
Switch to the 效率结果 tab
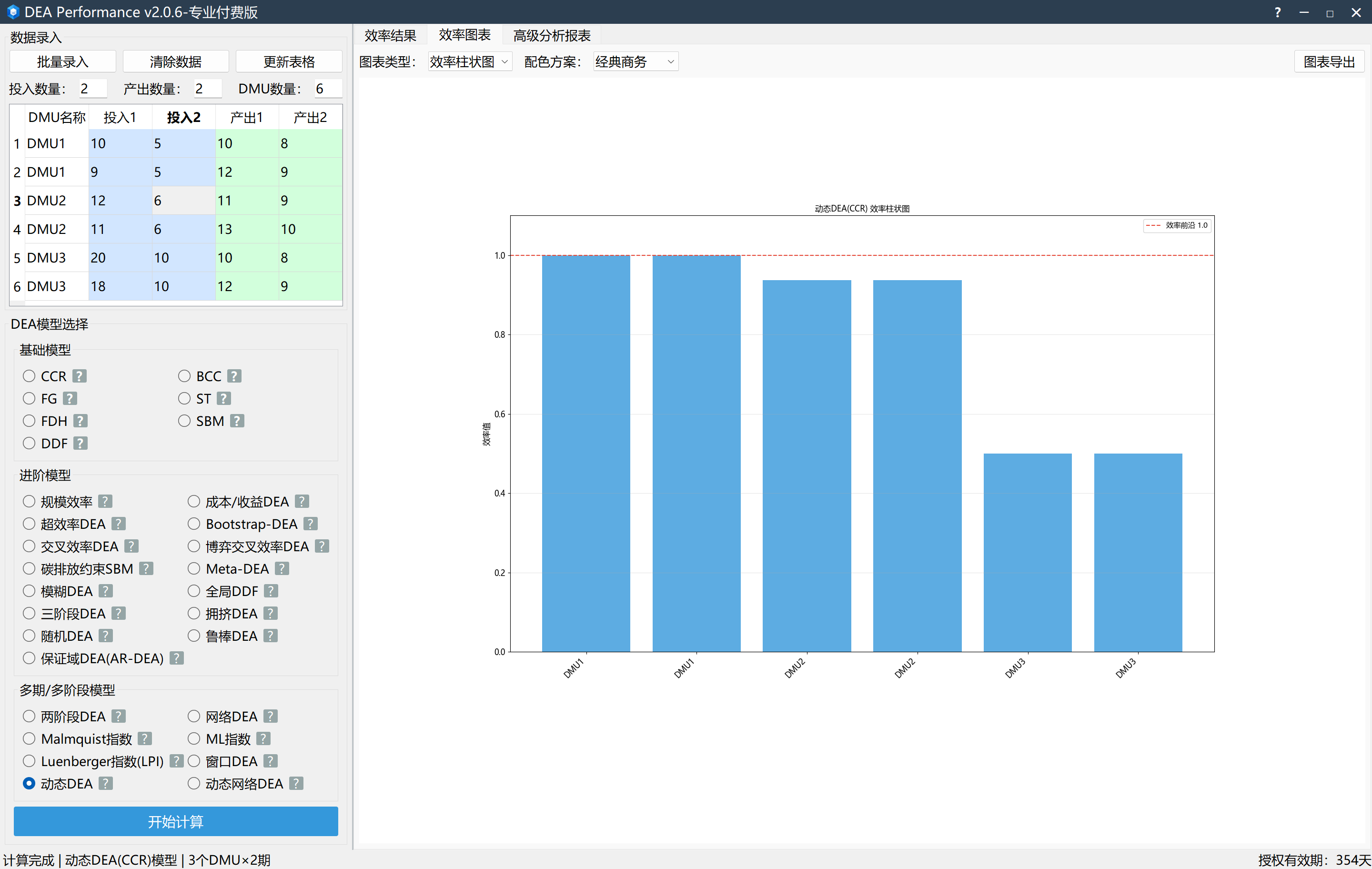[390, 35]
